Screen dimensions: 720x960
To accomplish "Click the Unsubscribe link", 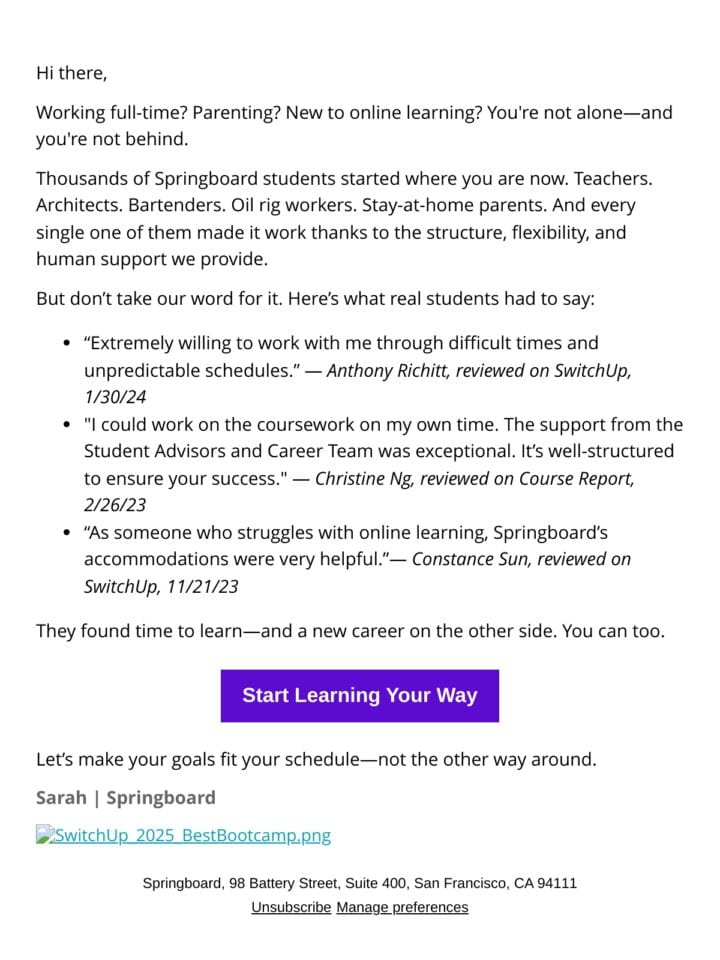I will pyautogui.click(x=291, y=907).
